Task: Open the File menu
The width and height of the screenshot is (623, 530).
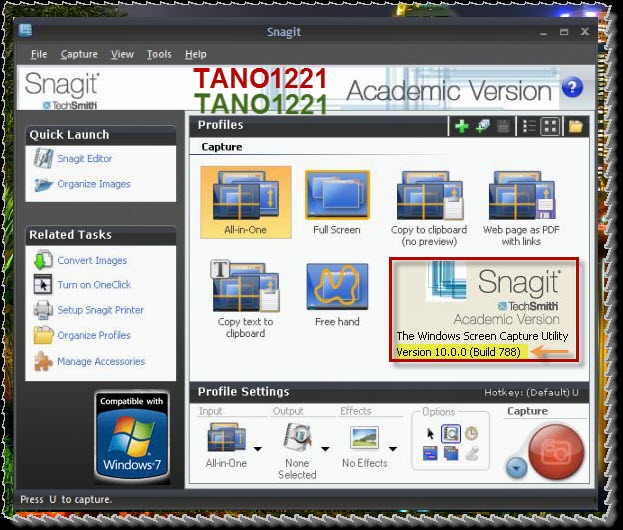Action: (39, 54)
